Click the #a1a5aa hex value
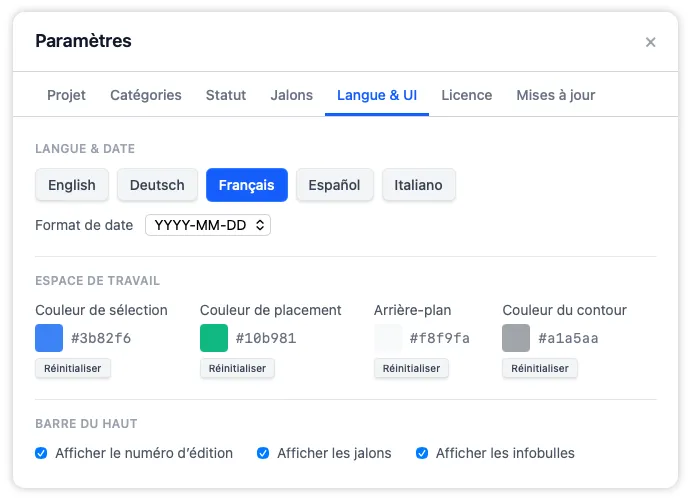Viewport: 690px width, 502px height. (568, 338)
